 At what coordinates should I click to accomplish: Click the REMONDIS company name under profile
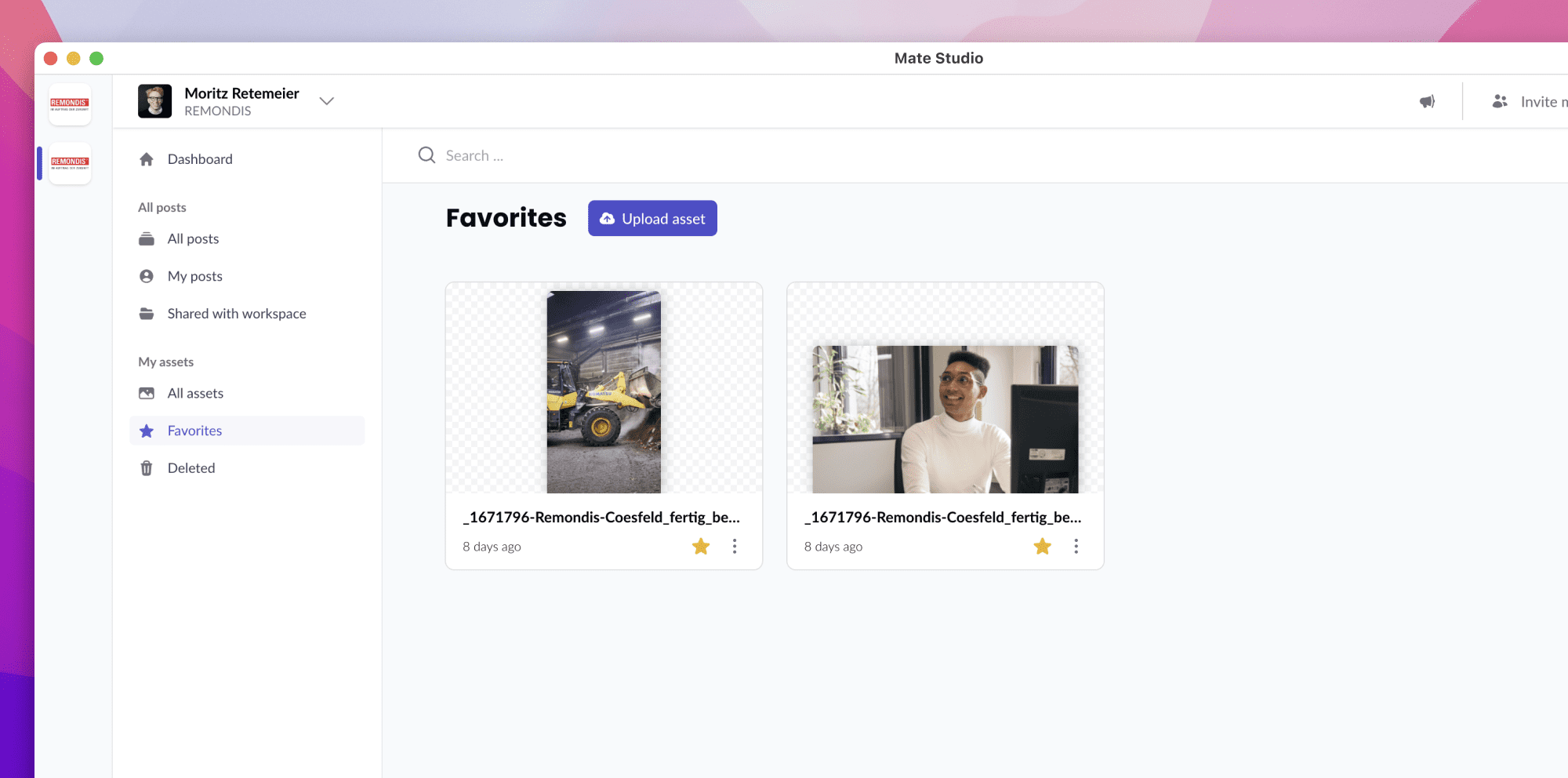(218, 111)
